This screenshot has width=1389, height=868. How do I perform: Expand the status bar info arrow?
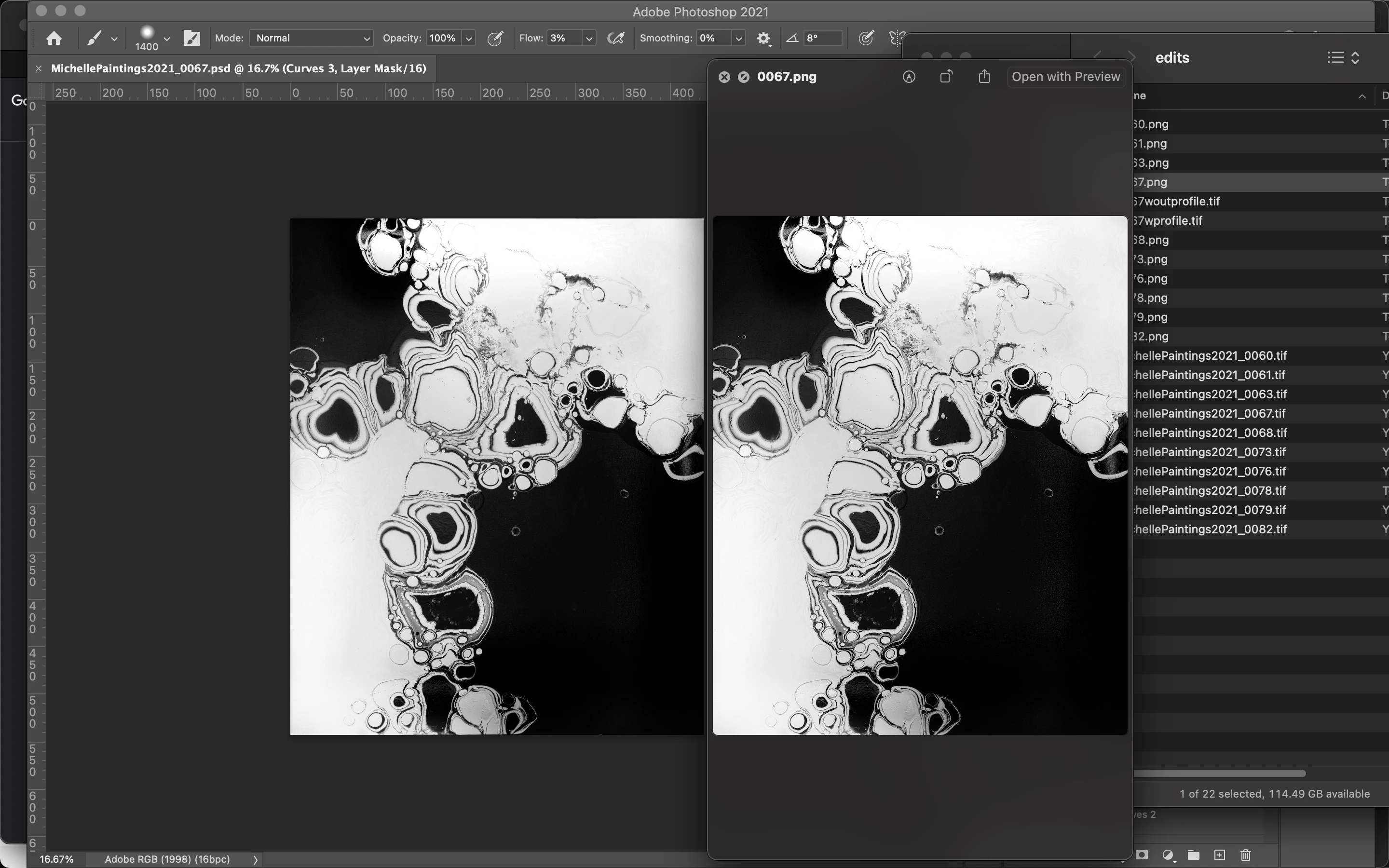point(256,859)
